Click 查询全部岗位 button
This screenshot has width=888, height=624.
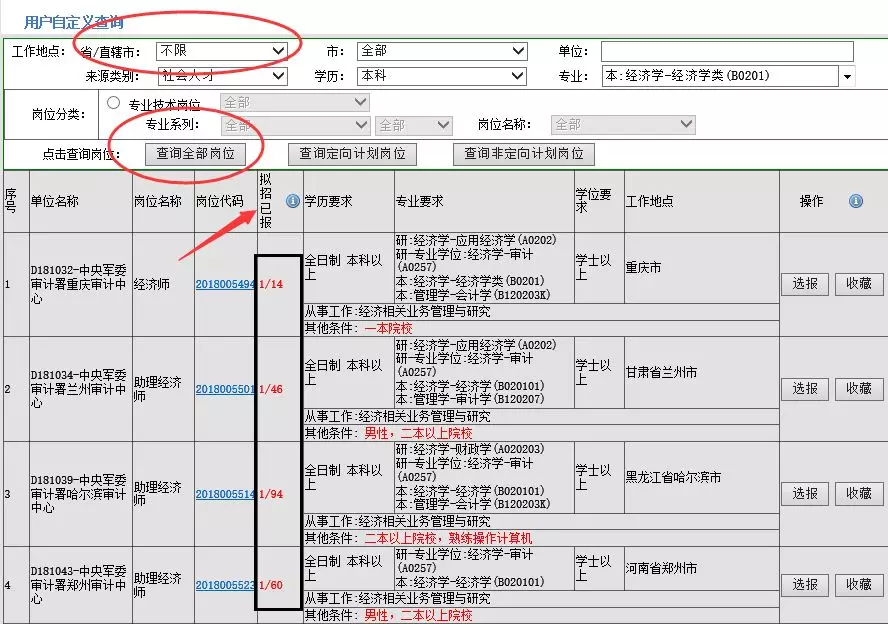tap(195, 154)
